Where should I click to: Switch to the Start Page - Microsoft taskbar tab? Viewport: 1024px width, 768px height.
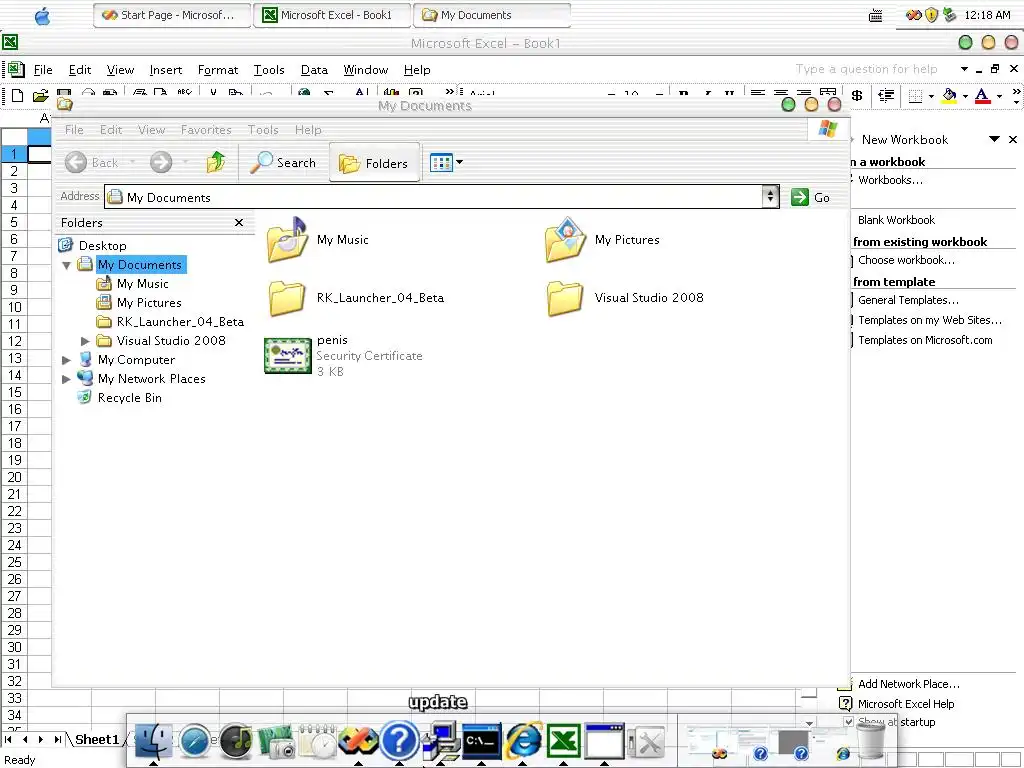[x=172, y=15]
